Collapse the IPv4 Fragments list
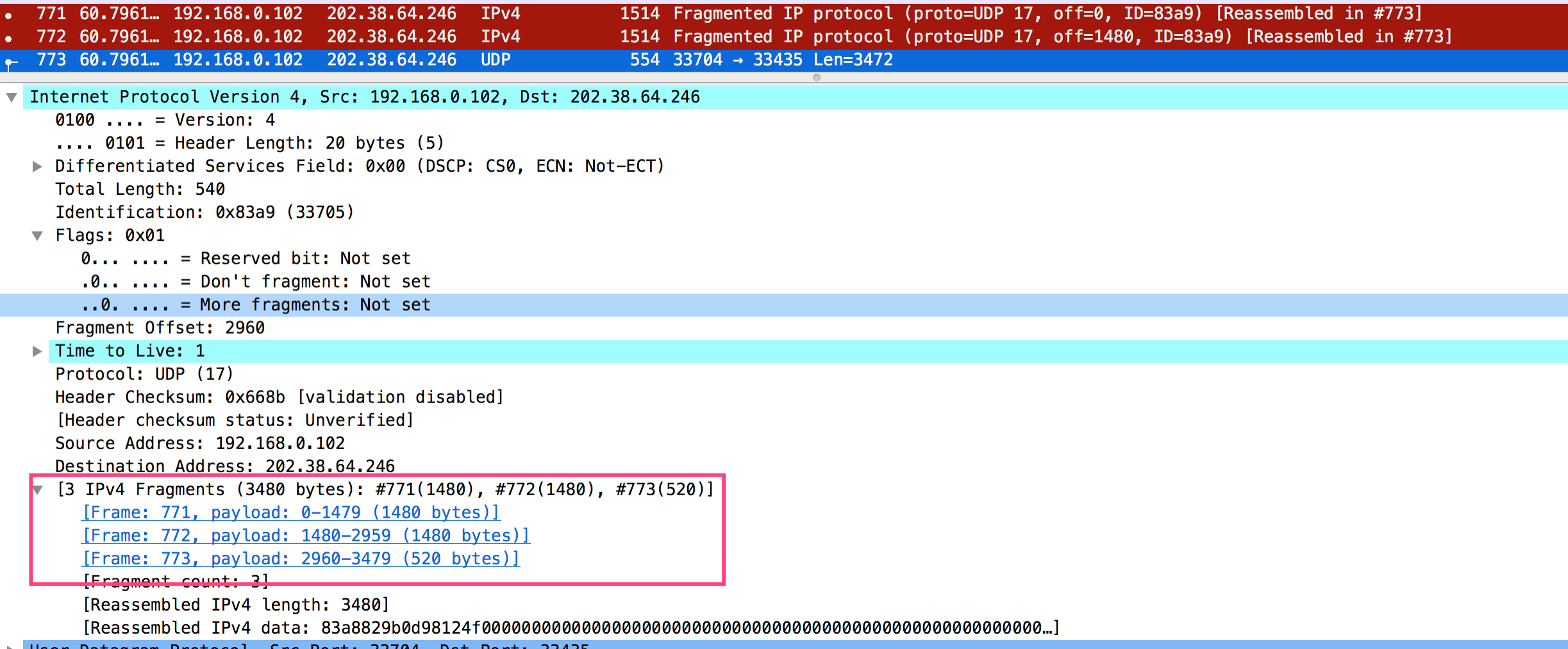Image resolution: width=1568 pixels, height=649 pixels. coord(37,489)
